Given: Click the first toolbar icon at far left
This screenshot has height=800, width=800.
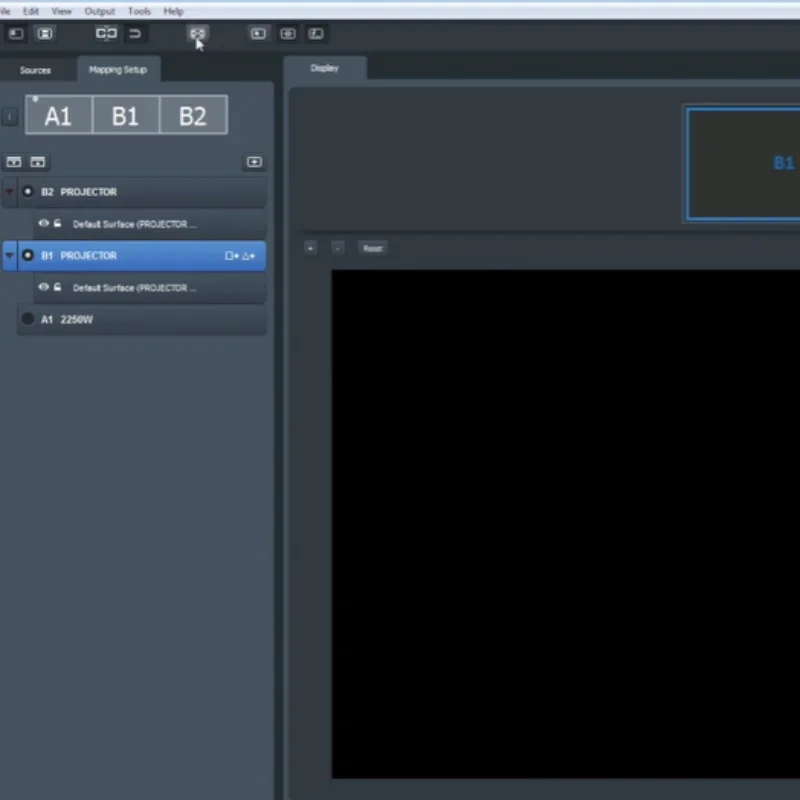Looking at the screenshot, I should [16, 33].
